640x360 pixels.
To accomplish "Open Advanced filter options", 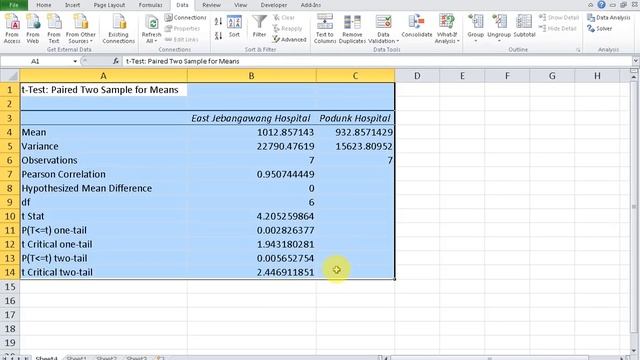I will [289, 40].
